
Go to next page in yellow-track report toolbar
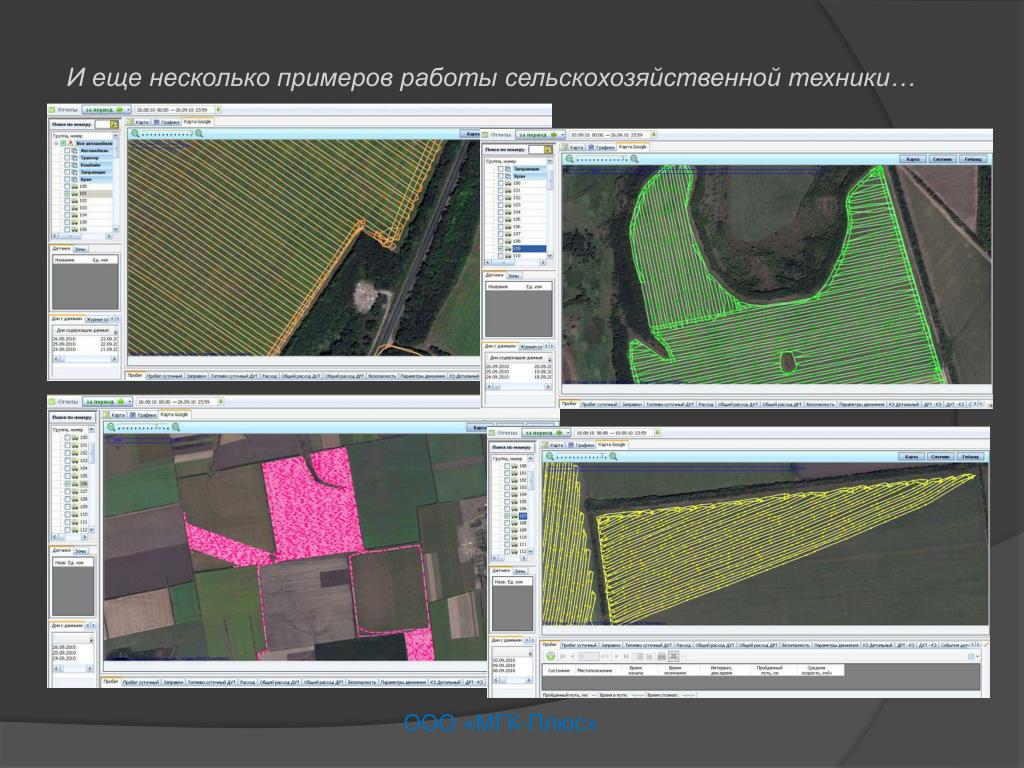(x=616, y=656)
